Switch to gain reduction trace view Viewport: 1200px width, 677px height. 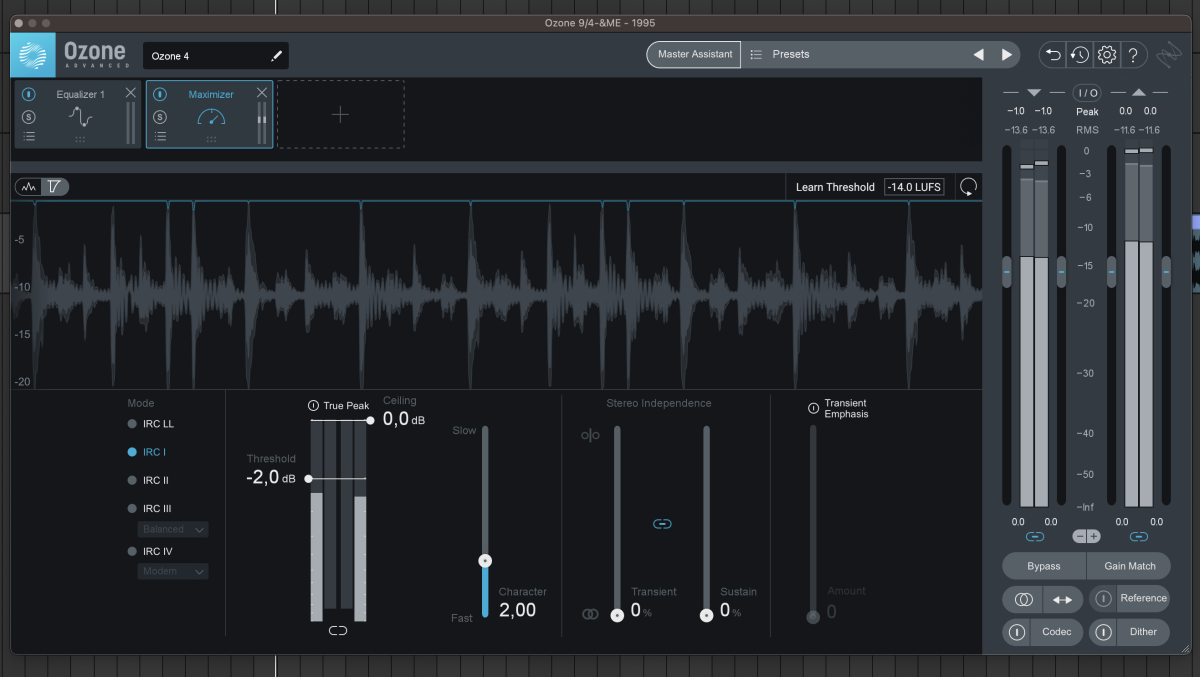point(55,186)
